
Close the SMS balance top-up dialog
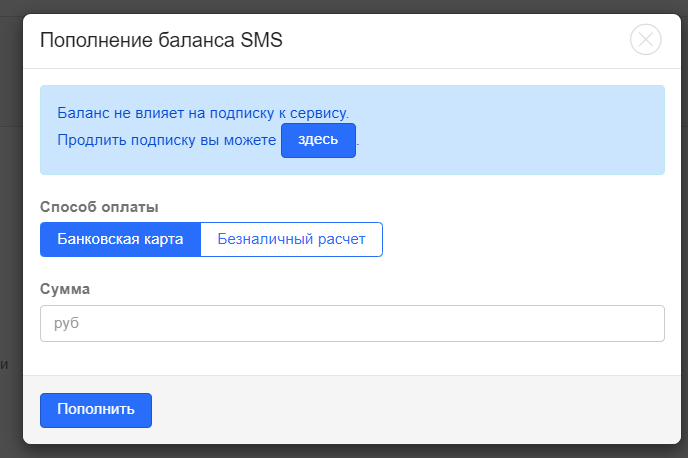tap(646, 40)
